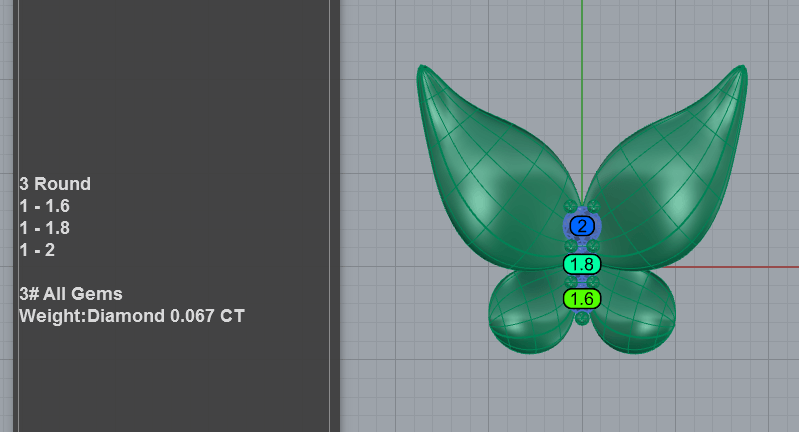
Task: Click the '3# All Gems' summary text
Action: 71,294
